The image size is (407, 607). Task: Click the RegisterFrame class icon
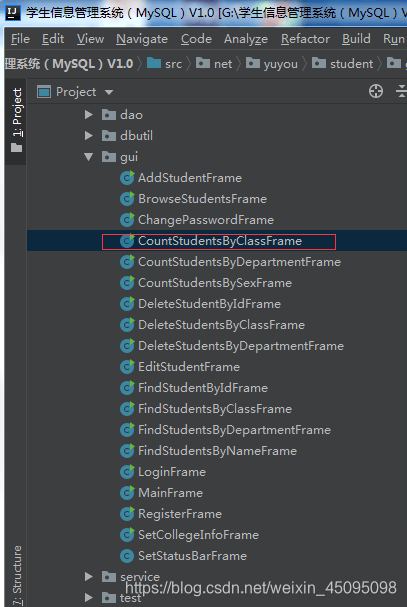click(127, 514)
